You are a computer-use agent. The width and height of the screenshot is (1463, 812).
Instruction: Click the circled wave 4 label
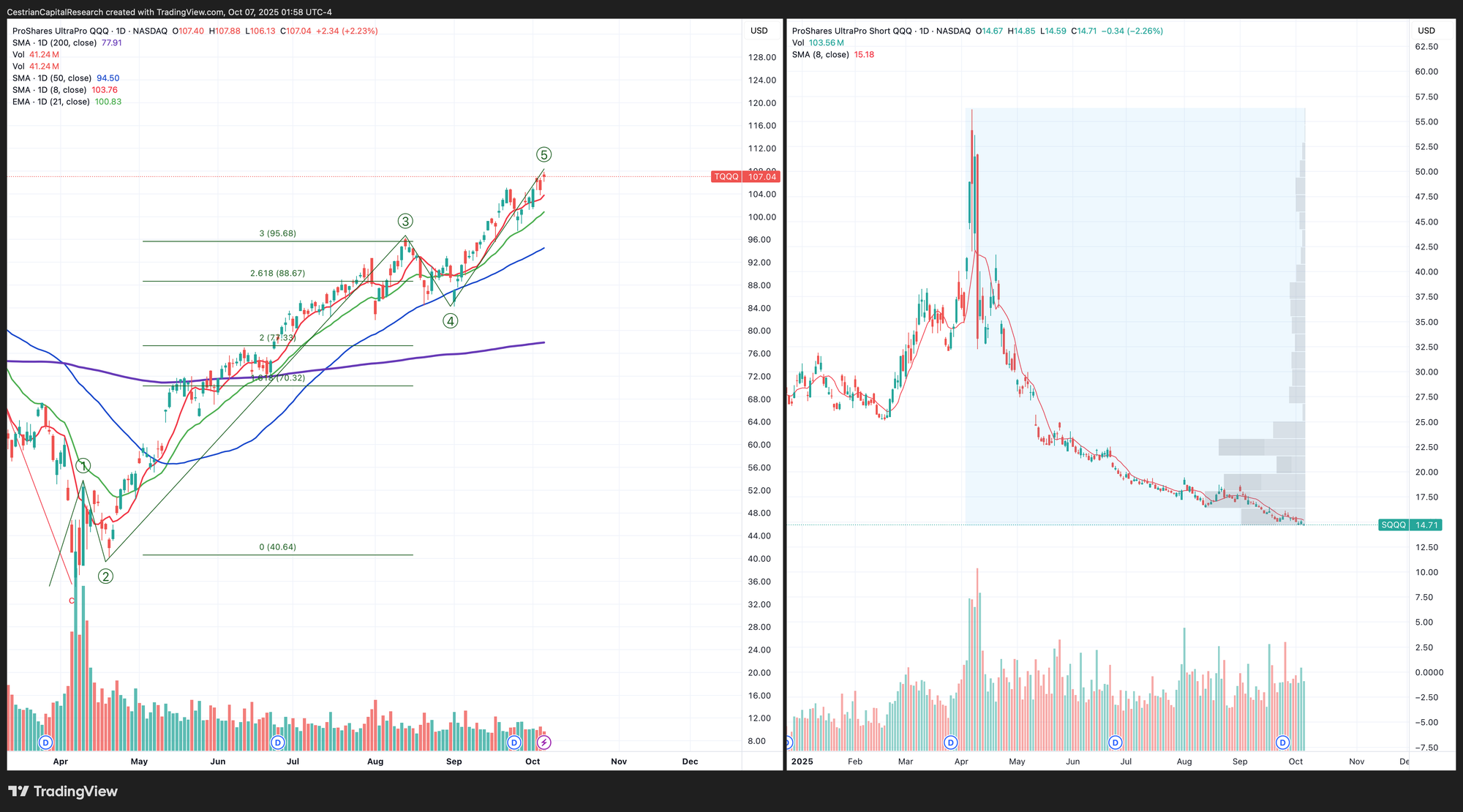coord(451,321)
